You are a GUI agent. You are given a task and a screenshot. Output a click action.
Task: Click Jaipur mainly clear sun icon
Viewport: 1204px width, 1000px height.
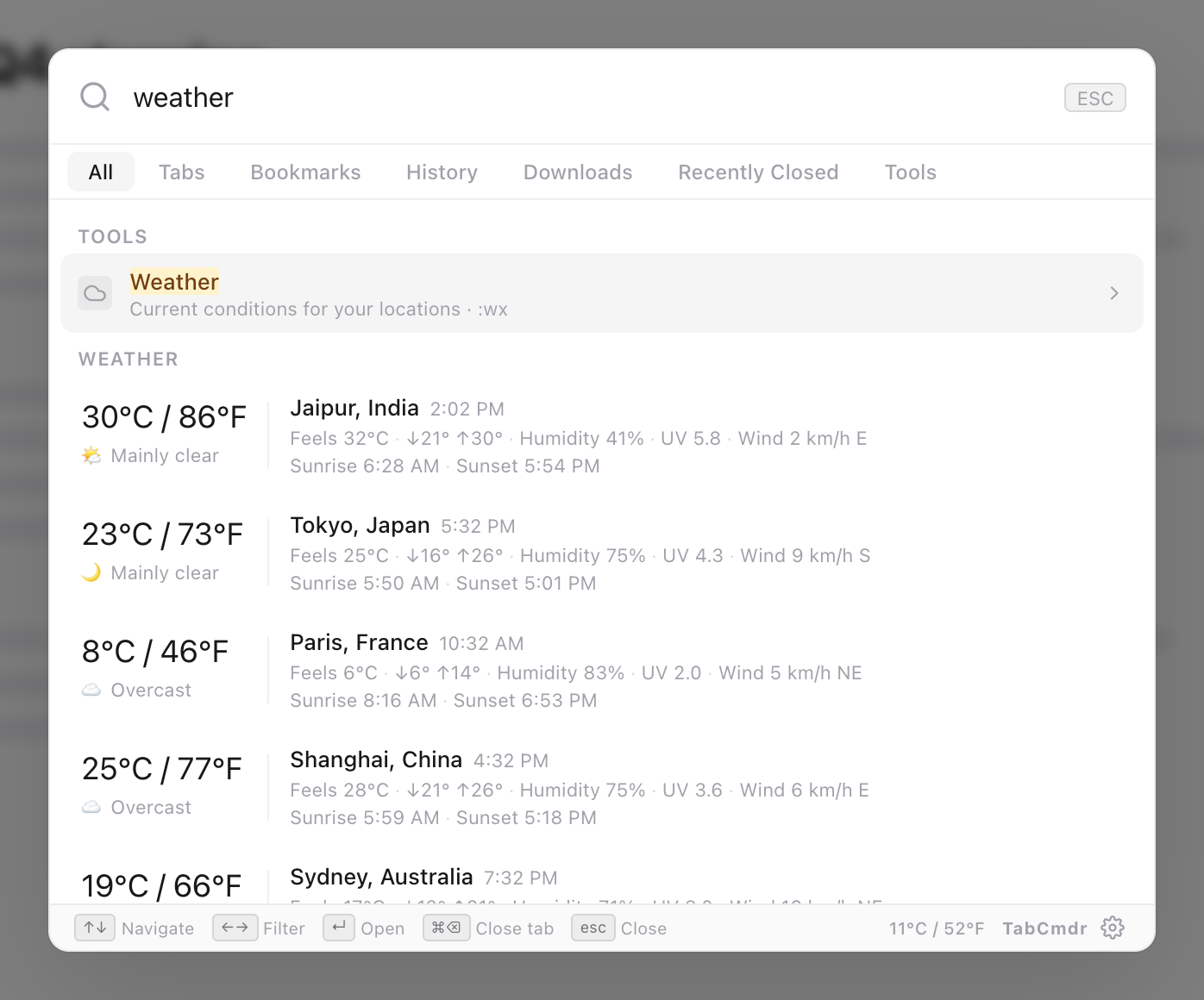click(91, 455)
